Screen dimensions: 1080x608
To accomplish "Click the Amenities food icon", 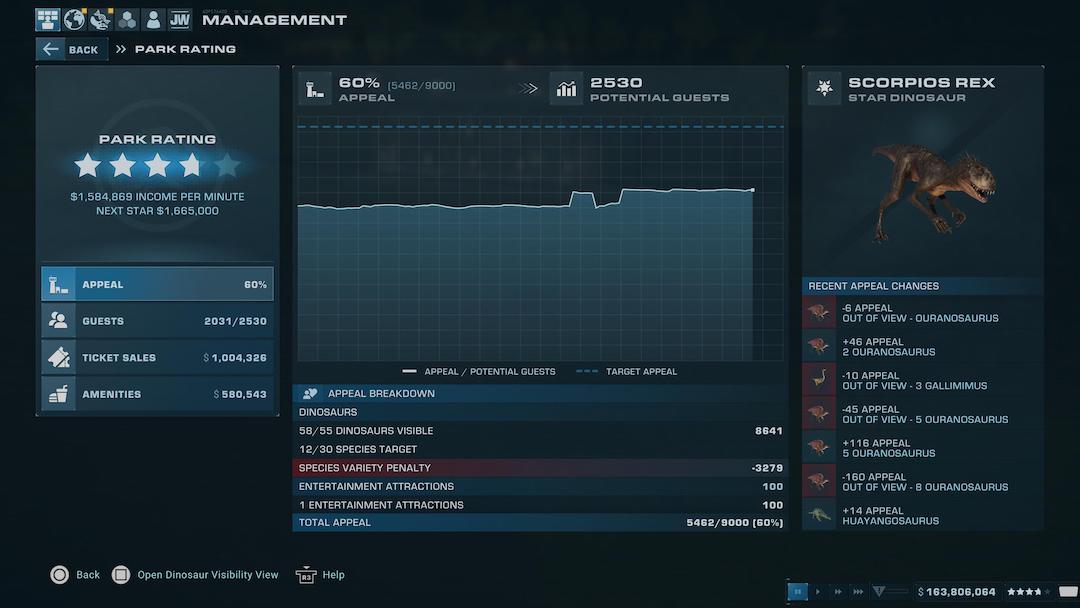I will click(x=59, y=394).
